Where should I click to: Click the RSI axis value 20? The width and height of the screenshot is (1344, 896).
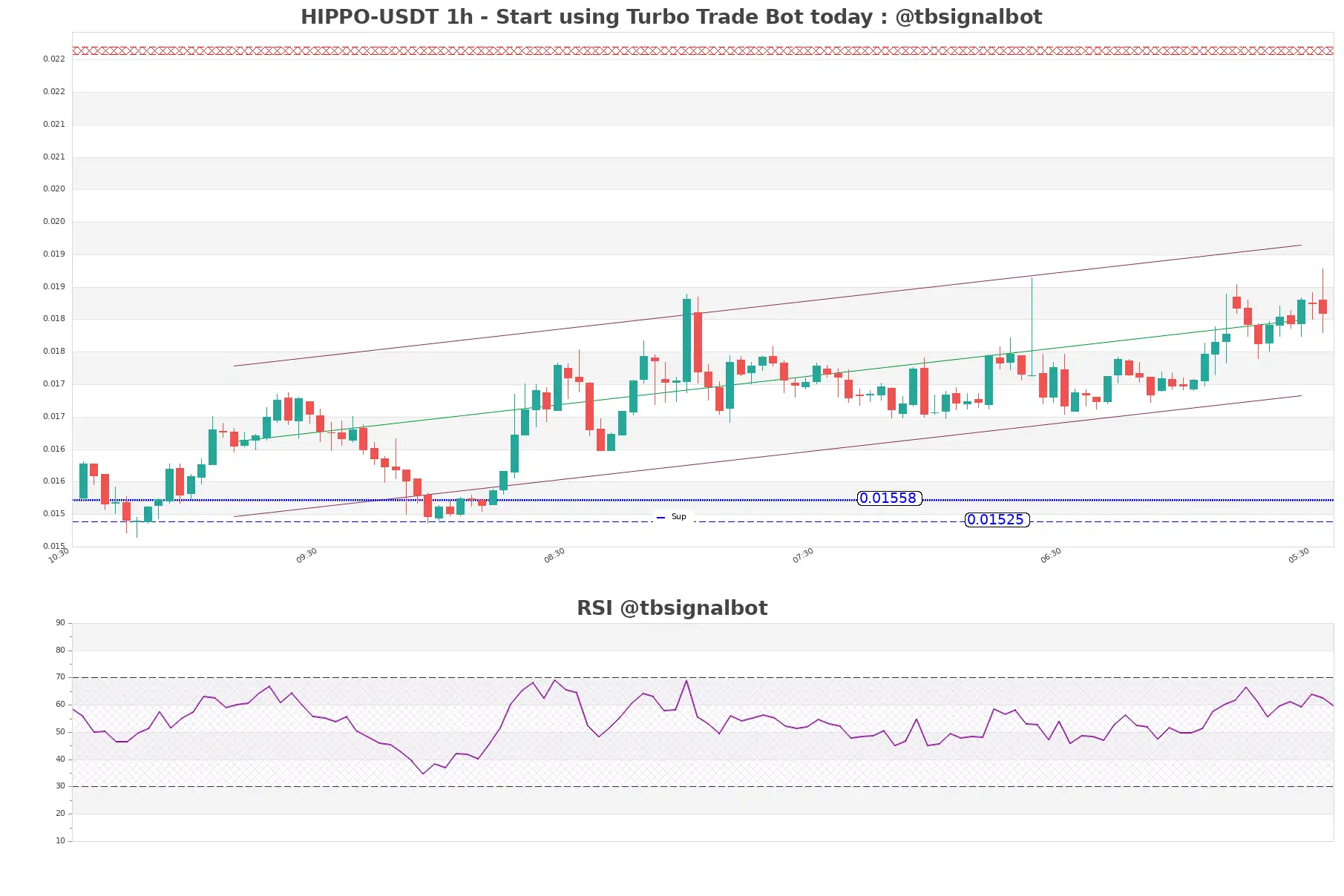(x=60, y=814)
